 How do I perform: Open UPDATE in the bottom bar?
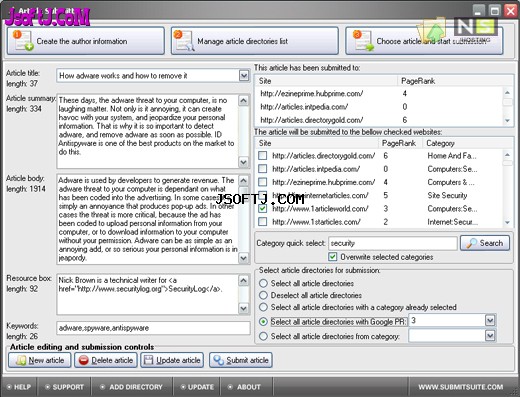click(x=197, y=387)
